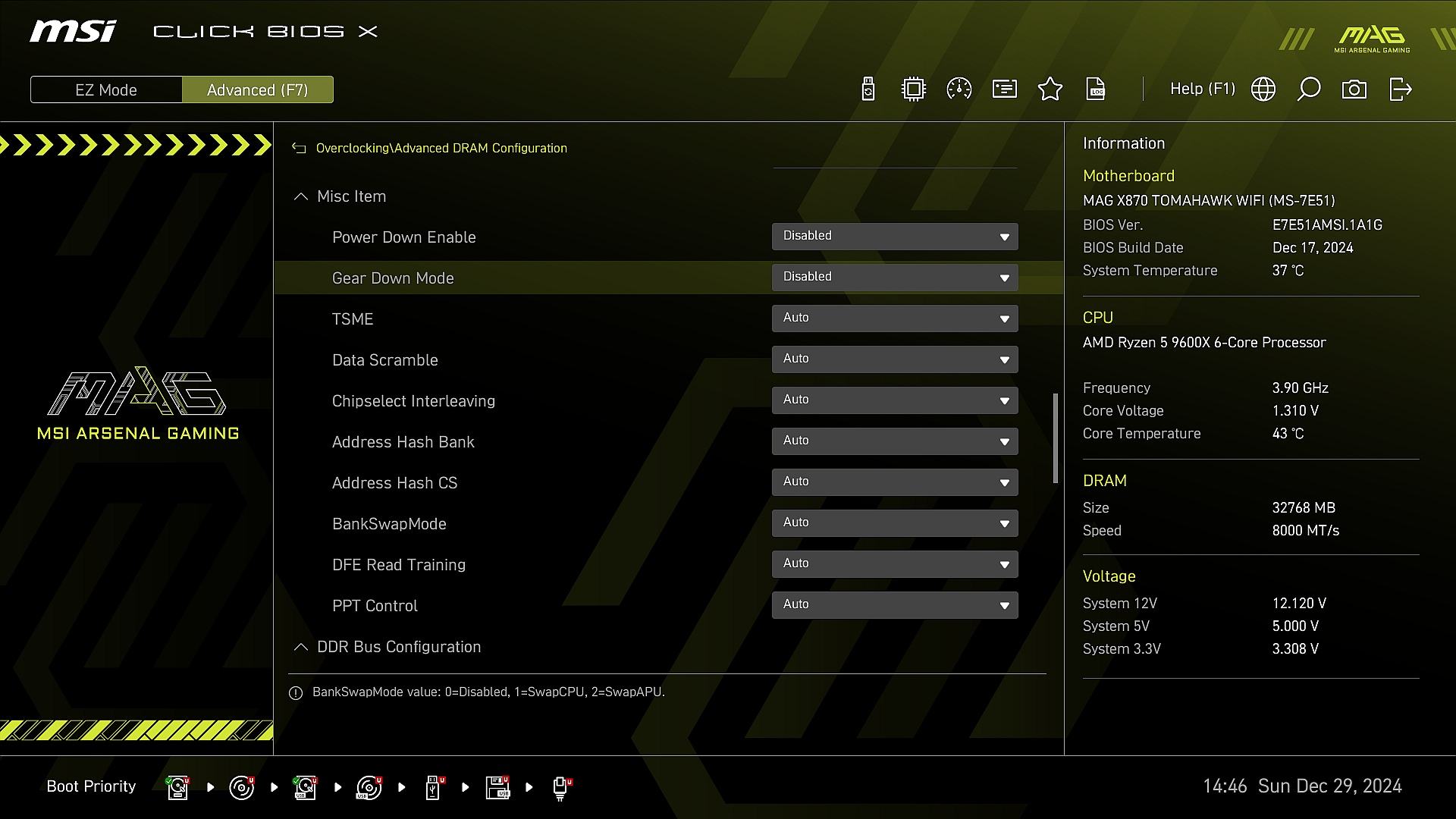
Task: Open the Gear Down Mode dropdown
Action: [x=895, y=278]
